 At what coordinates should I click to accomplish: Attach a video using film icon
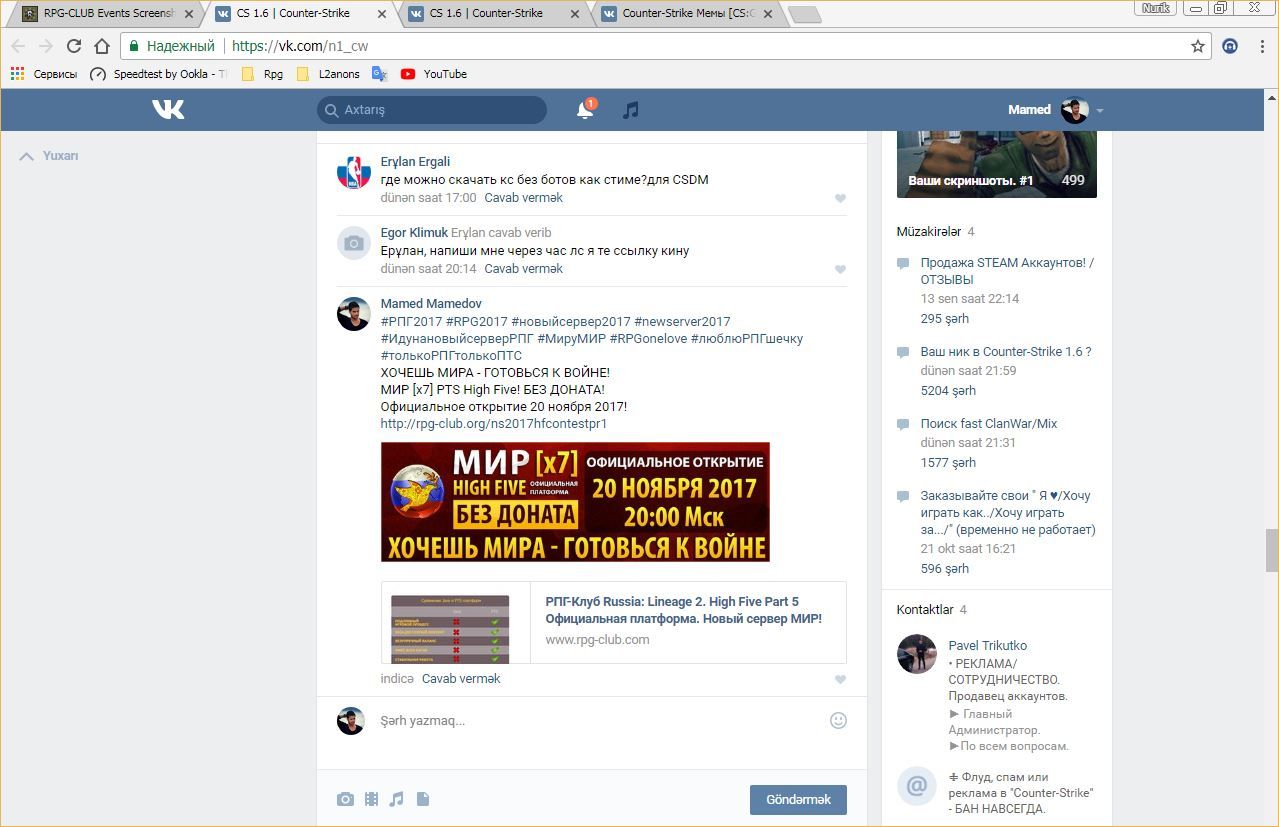(371, 799)
